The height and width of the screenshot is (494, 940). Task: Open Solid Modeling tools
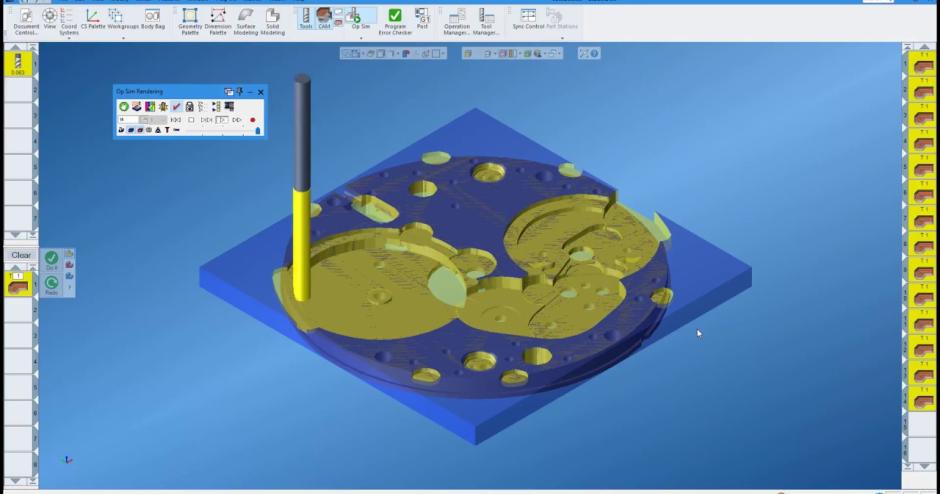coord(272,19)
